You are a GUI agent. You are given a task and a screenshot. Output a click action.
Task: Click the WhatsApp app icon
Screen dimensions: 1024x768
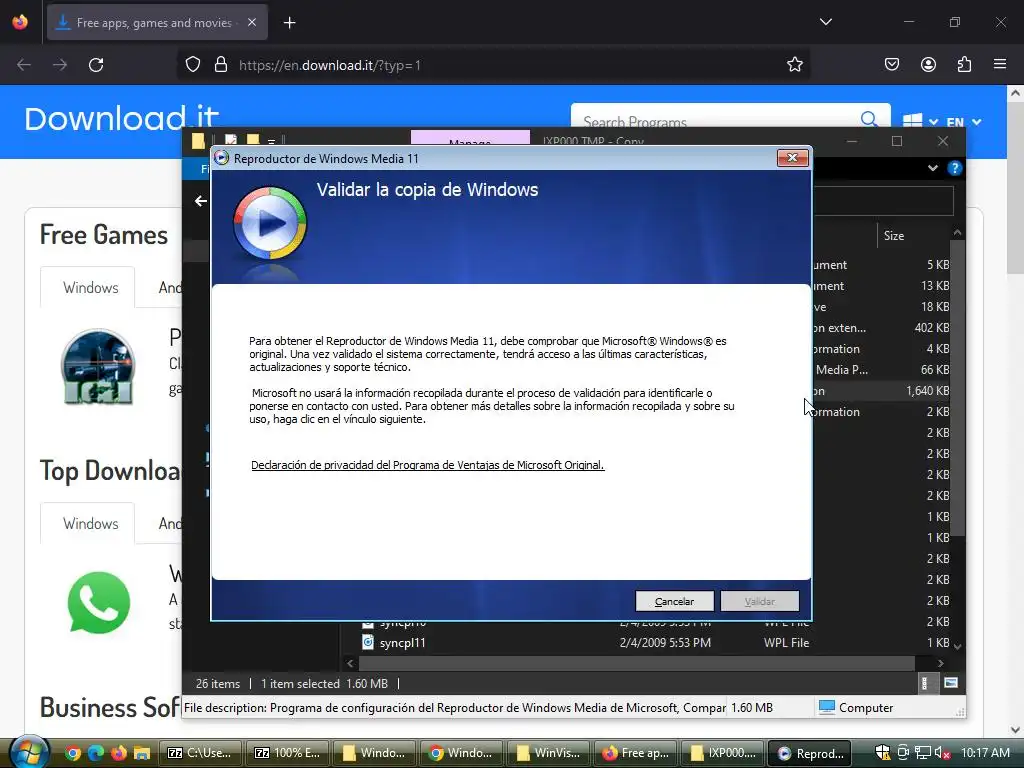(99, 603)
